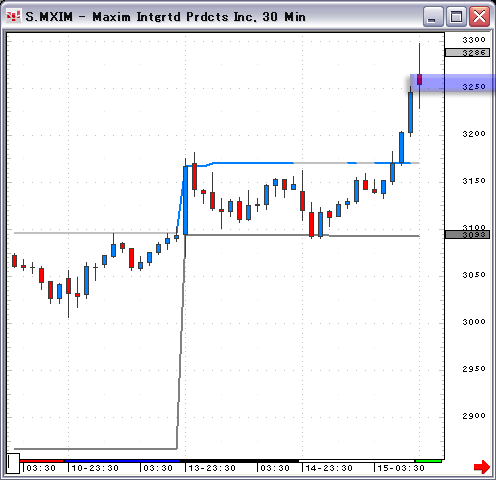The height and width of the screenshot is (480, 496).
Task: Minimize the S.MXIM chart window
Action: [433, 16]
